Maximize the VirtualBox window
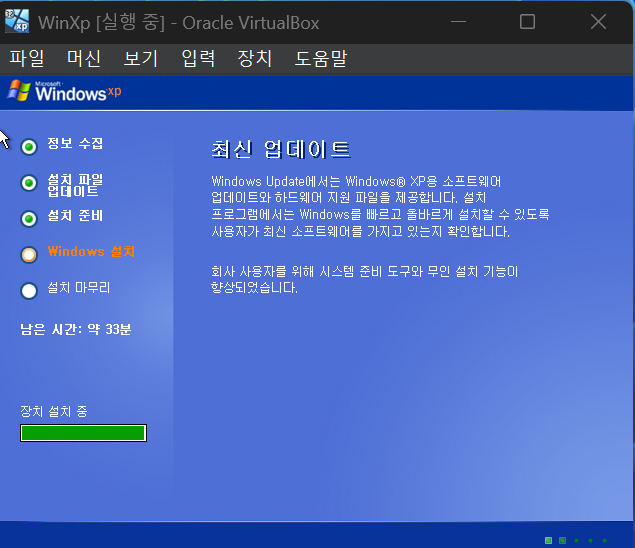Screen dimensions: 635x548 (527, 22)
